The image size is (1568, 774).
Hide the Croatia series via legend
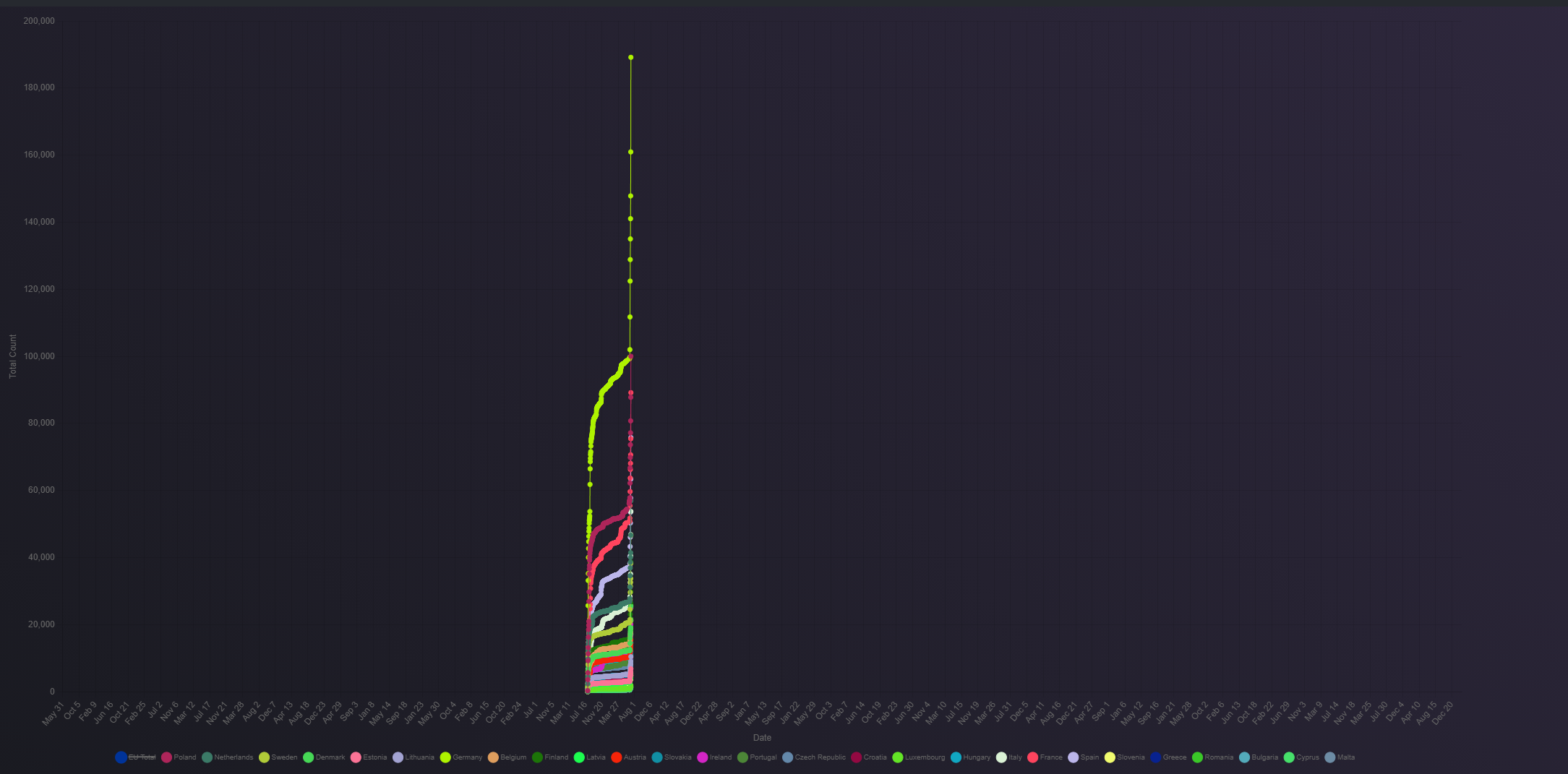pos(869,757)
